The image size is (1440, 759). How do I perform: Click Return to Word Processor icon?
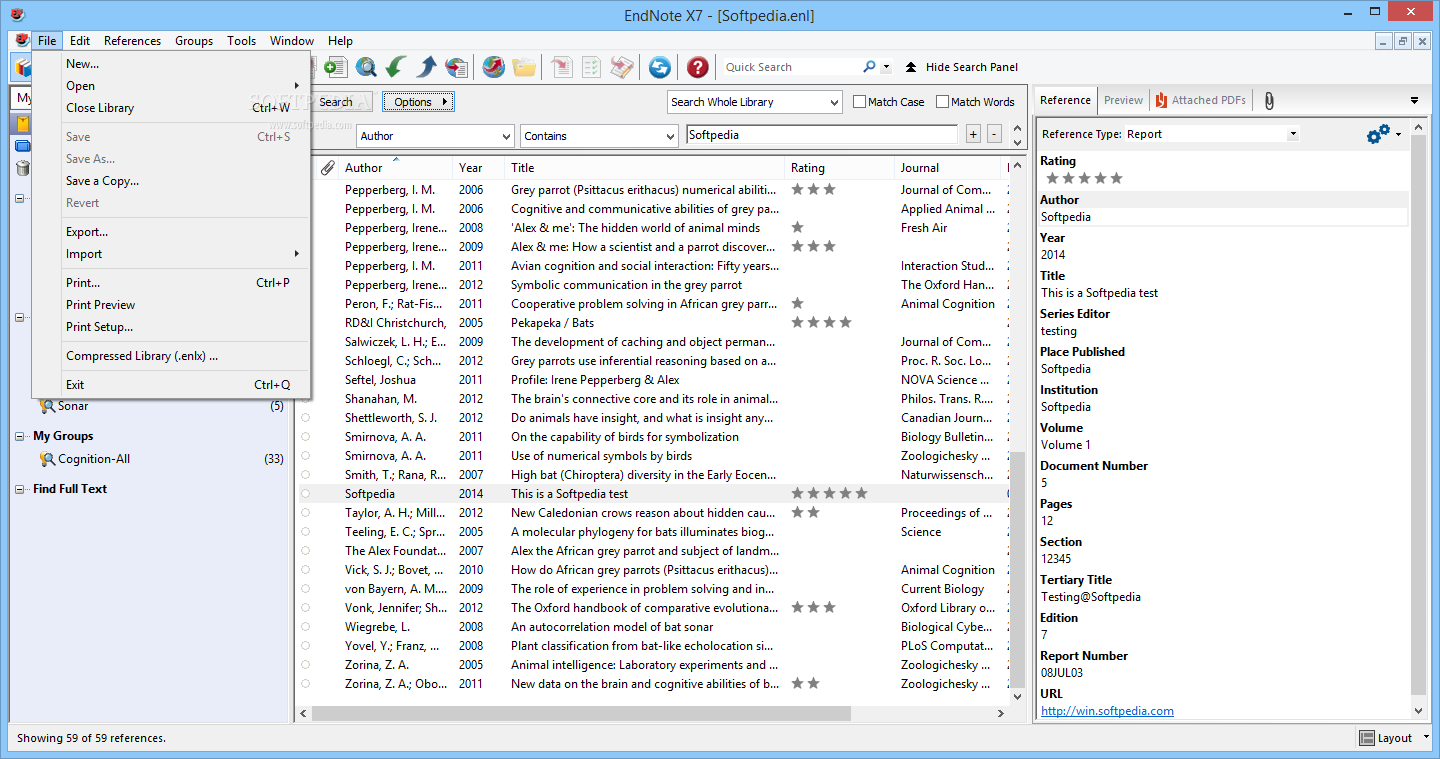point(622,67)
